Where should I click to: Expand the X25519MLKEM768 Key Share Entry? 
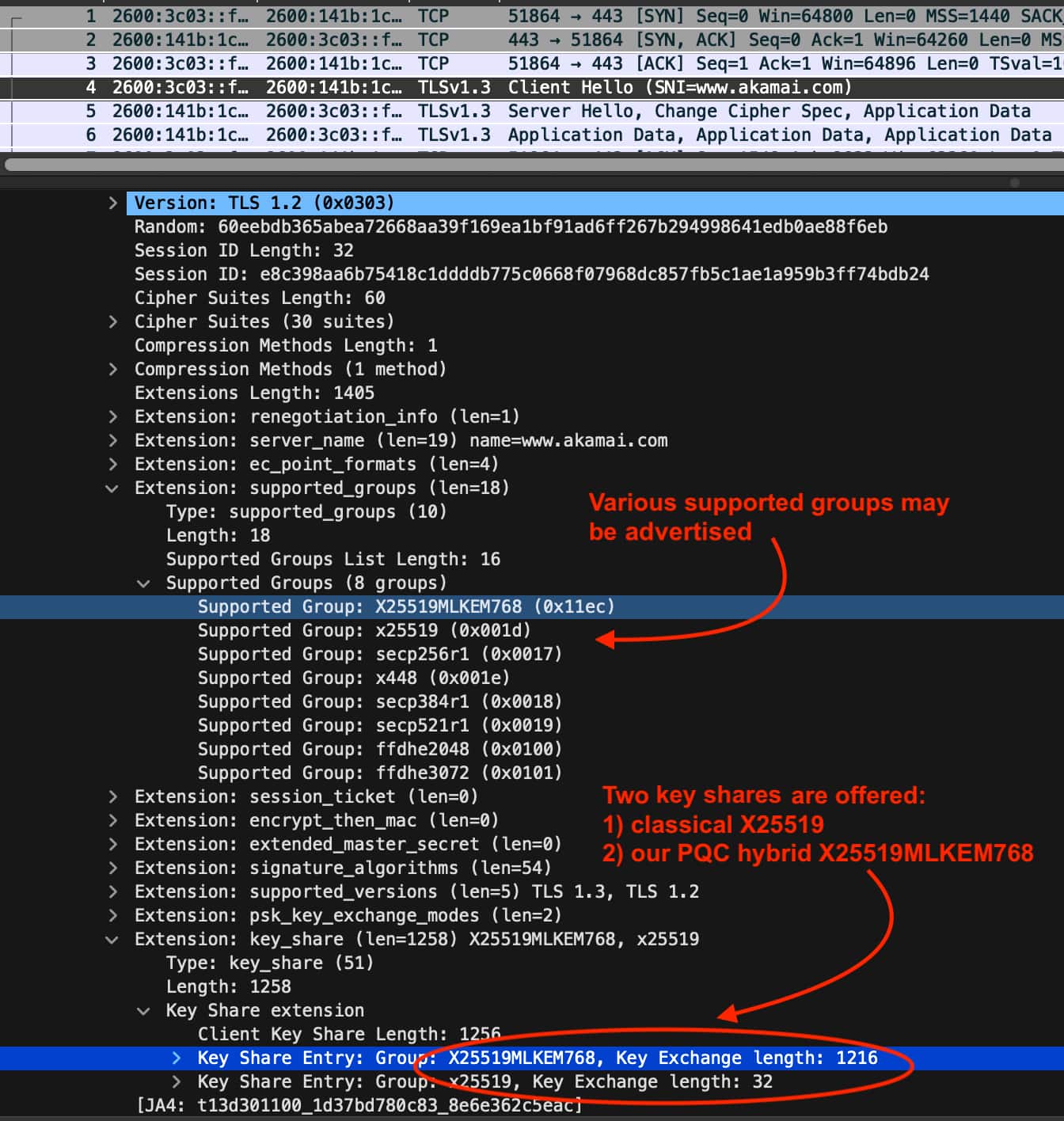[x=176, y=1058]
